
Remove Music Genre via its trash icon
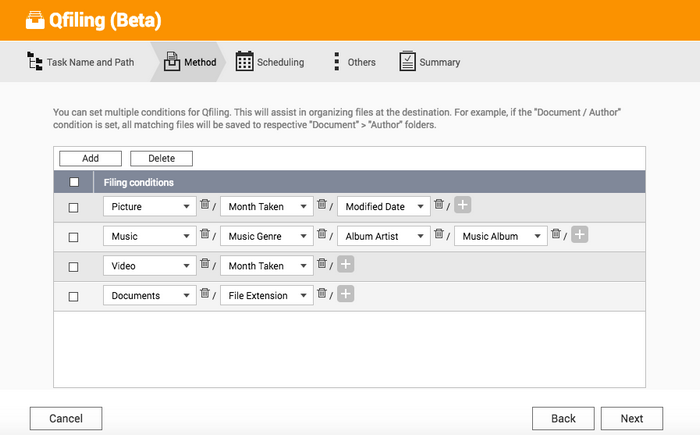coord(322,234)
